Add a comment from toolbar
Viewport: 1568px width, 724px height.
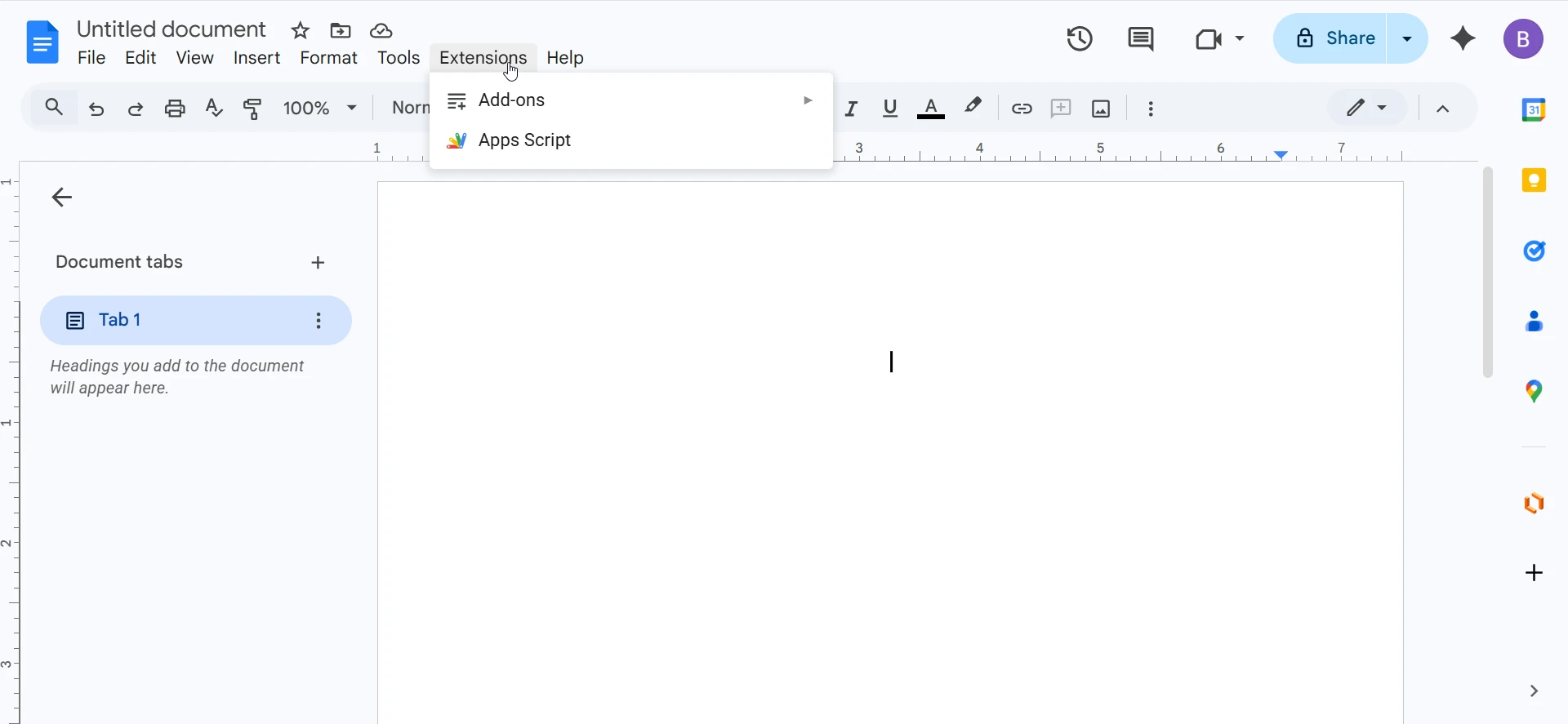point(1061,109)
